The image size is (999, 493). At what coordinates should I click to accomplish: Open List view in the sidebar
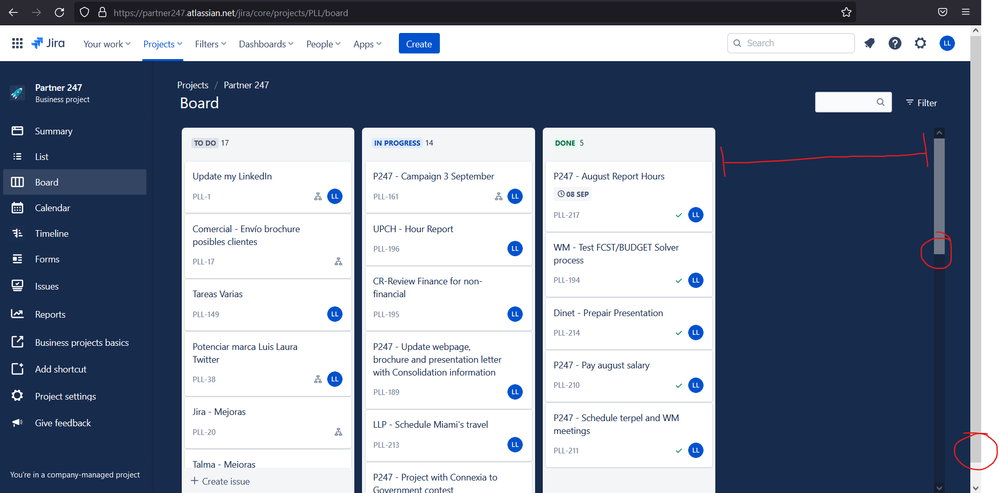[x=75, y=157]
